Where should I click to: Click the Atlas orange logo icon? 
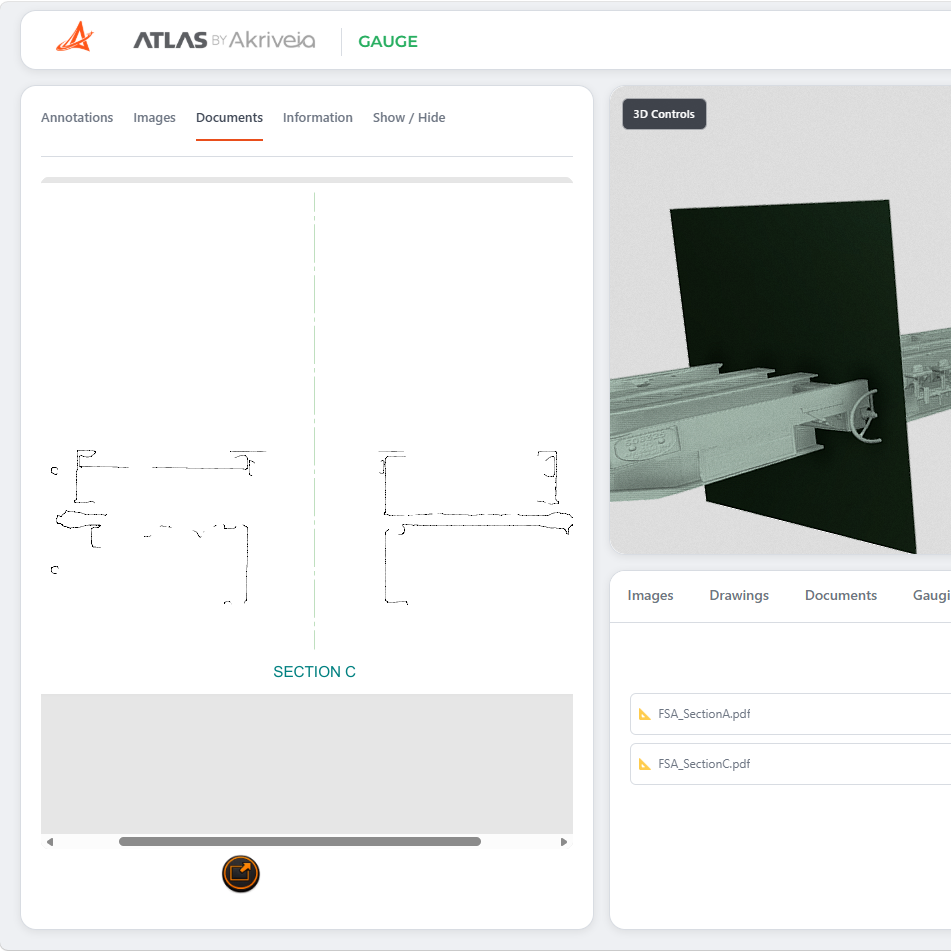point(75,38)
